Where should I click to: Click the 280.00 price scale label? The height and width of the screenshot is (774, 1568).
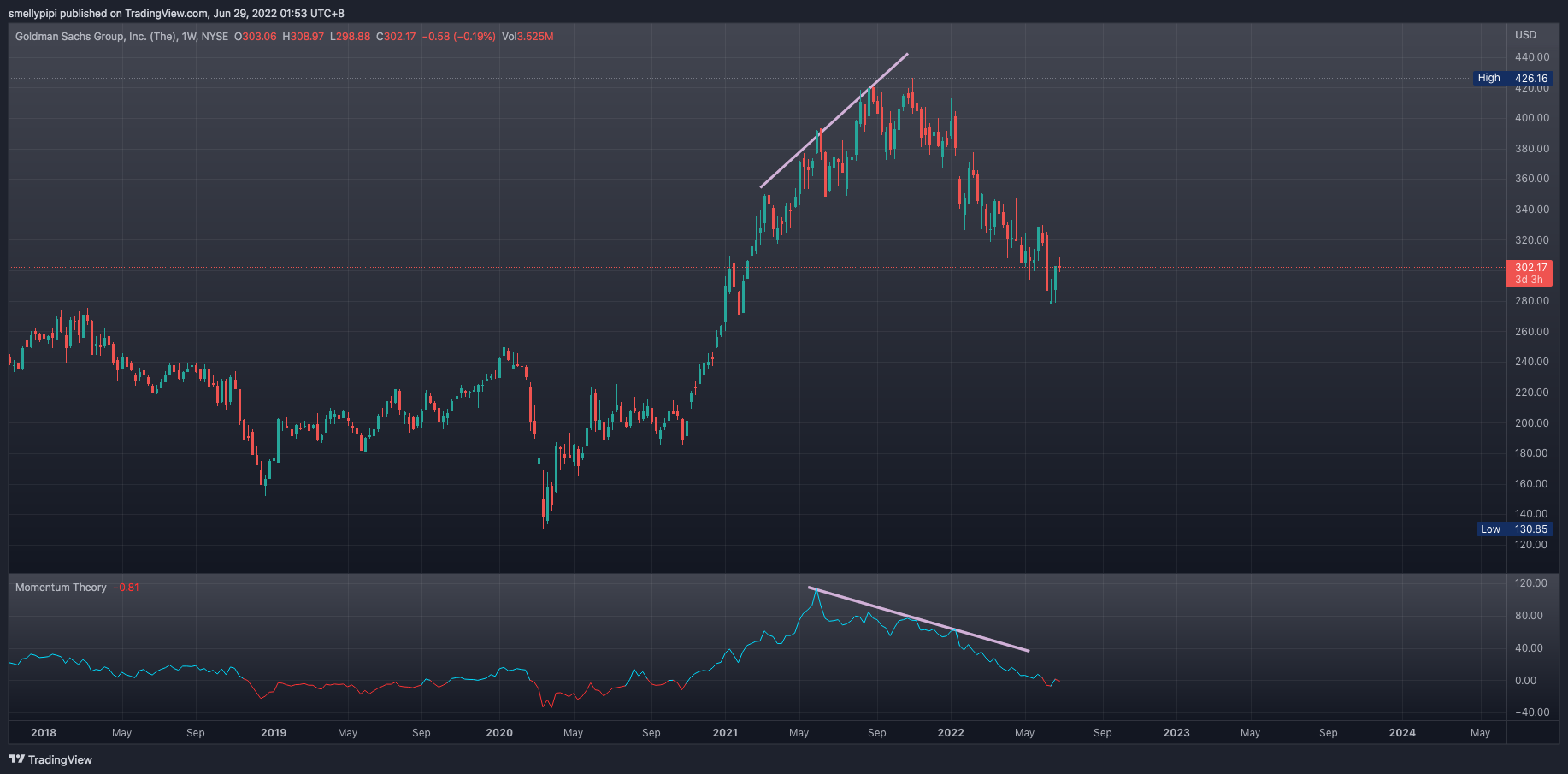point(1532,301)
